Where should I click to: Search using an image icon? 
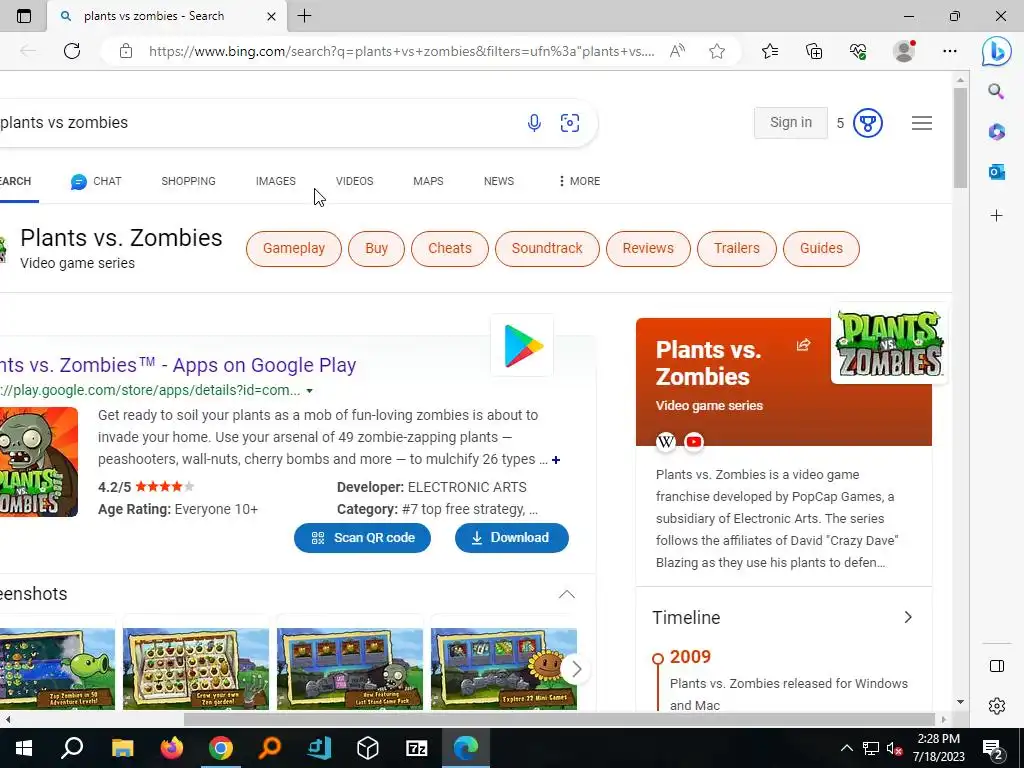pyautogui.click(x=569, y=123)
